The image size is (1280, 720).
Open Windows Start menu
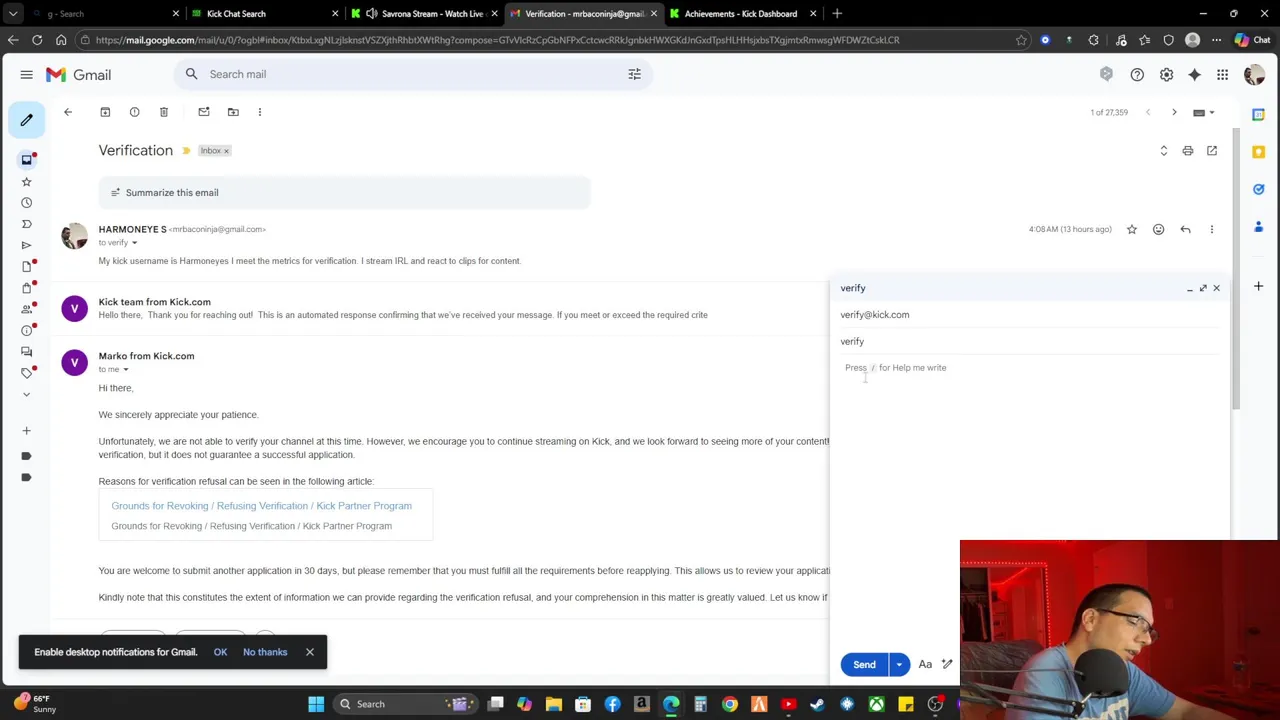pyautogui.click(x=316, y=704)
